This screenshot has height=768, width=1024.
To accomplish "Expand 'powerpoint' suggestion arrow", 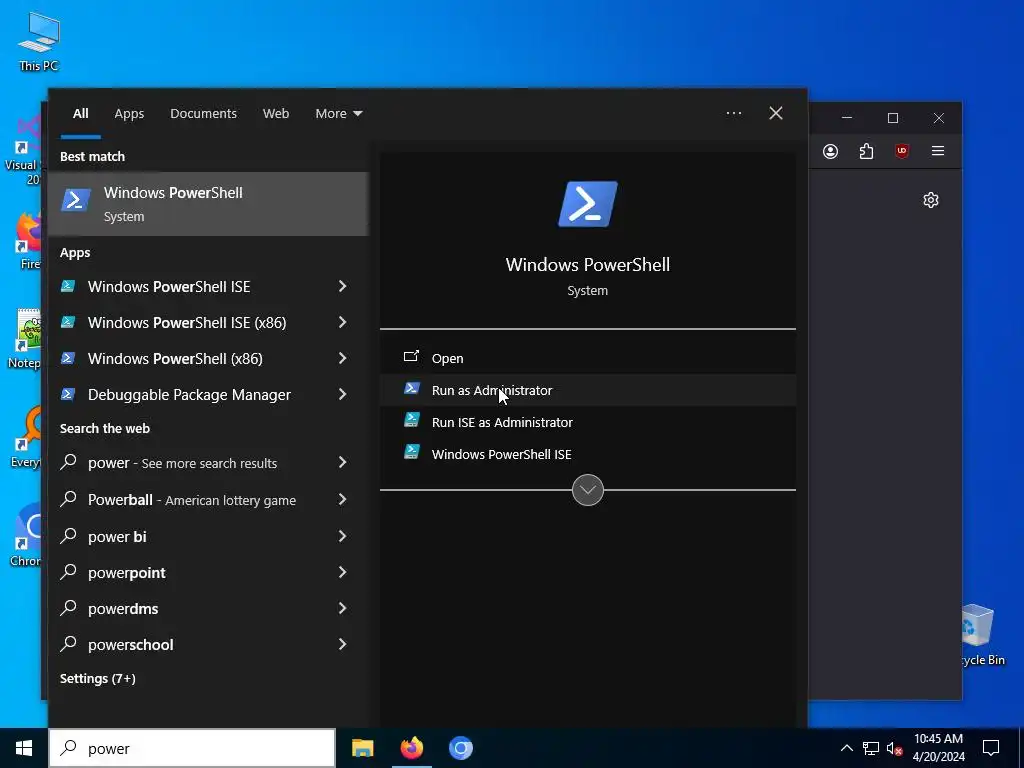I will (x=342, y=572).
